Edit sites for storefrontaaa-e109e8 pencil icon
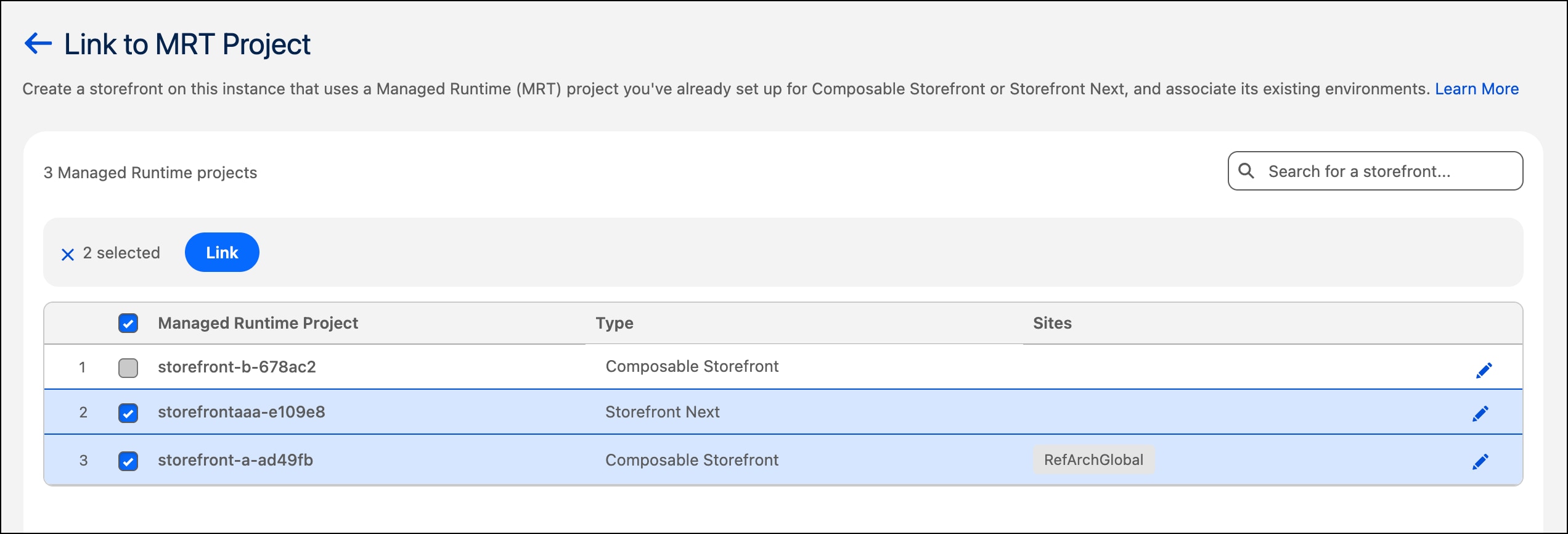 [1480, 413]
